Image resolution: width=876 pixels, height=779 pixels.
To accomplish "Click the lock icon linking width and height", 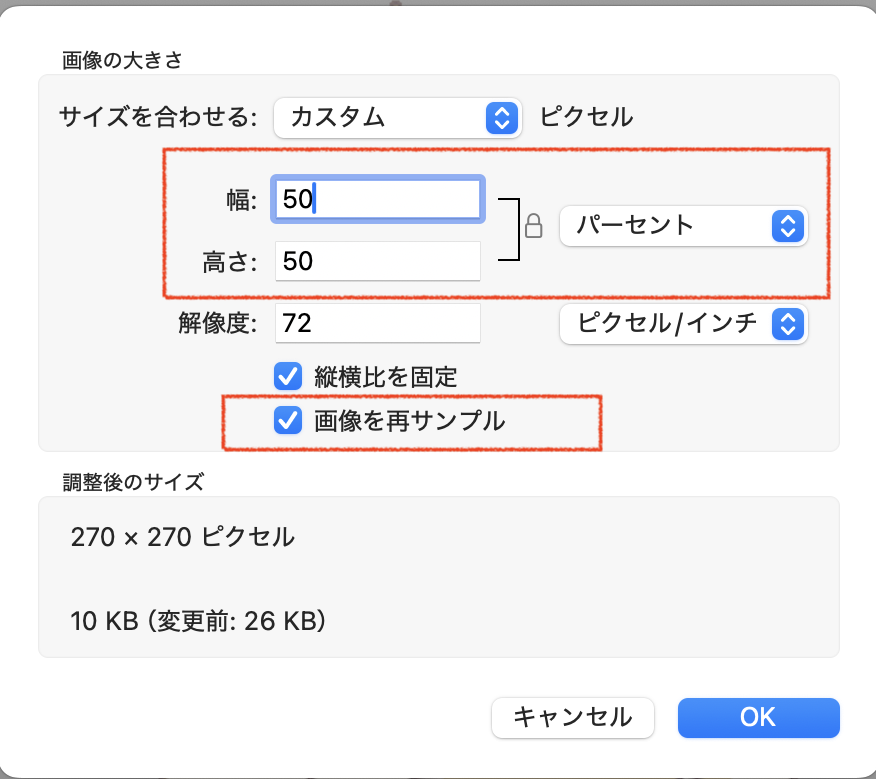I will point(534,225).
